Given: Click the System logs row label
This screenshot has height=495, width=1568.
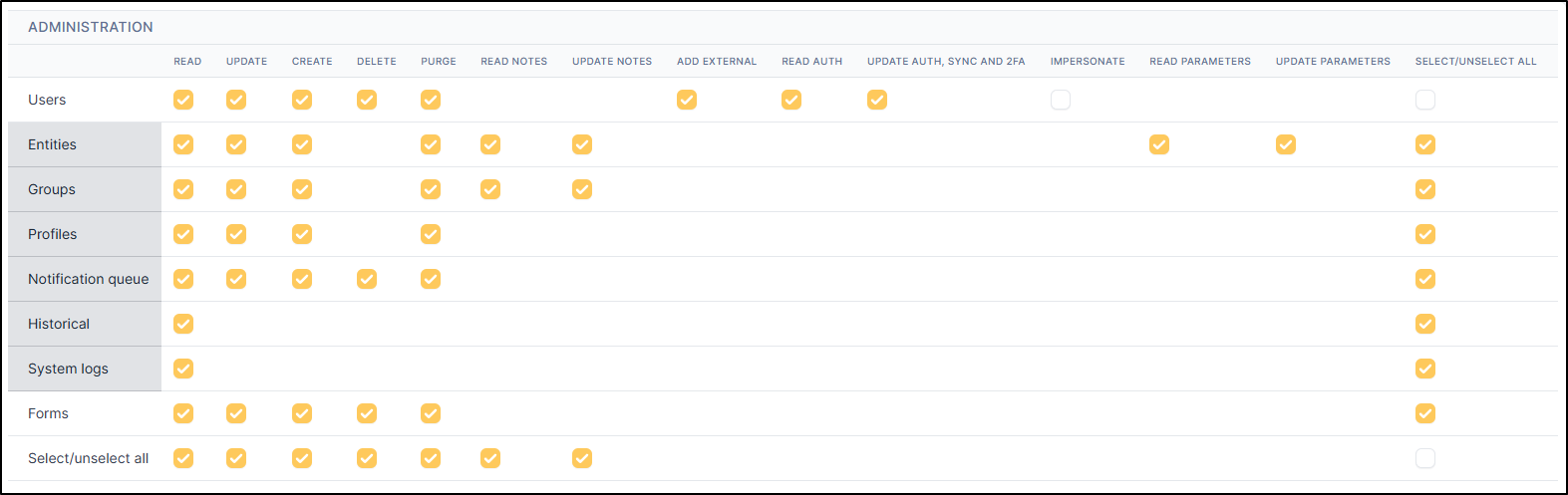Looking at the screenshot, I should (68, 369).
